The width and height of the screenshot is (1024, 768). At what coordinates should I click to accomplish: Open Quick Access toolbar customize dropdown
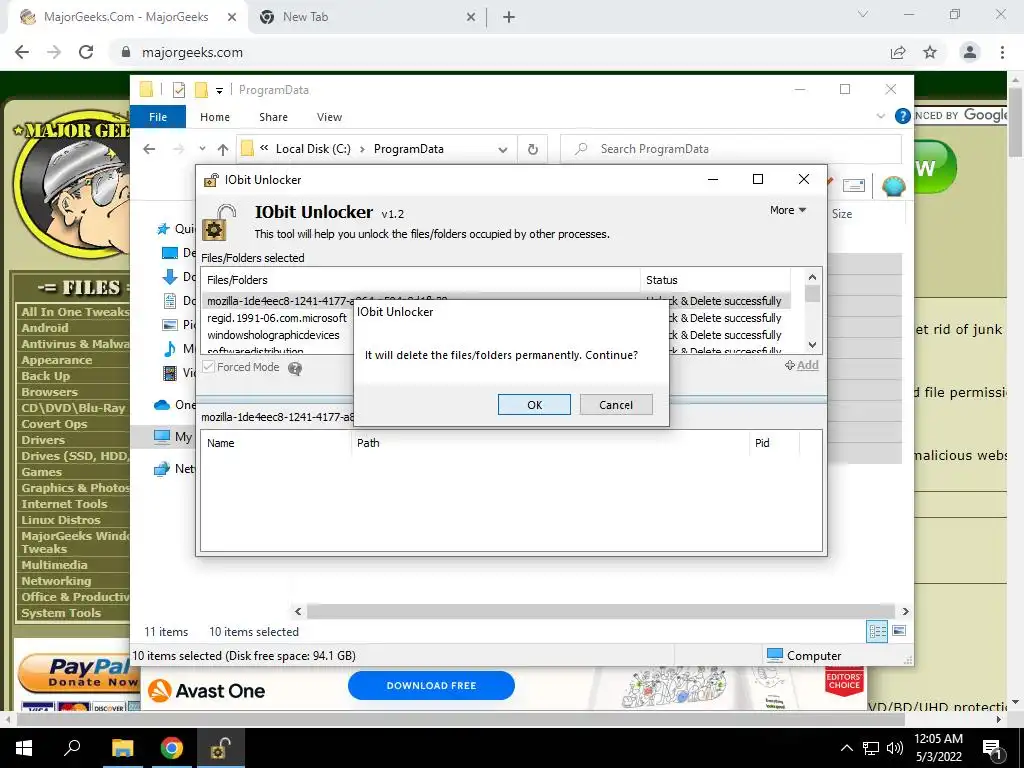tap(219, 91)
